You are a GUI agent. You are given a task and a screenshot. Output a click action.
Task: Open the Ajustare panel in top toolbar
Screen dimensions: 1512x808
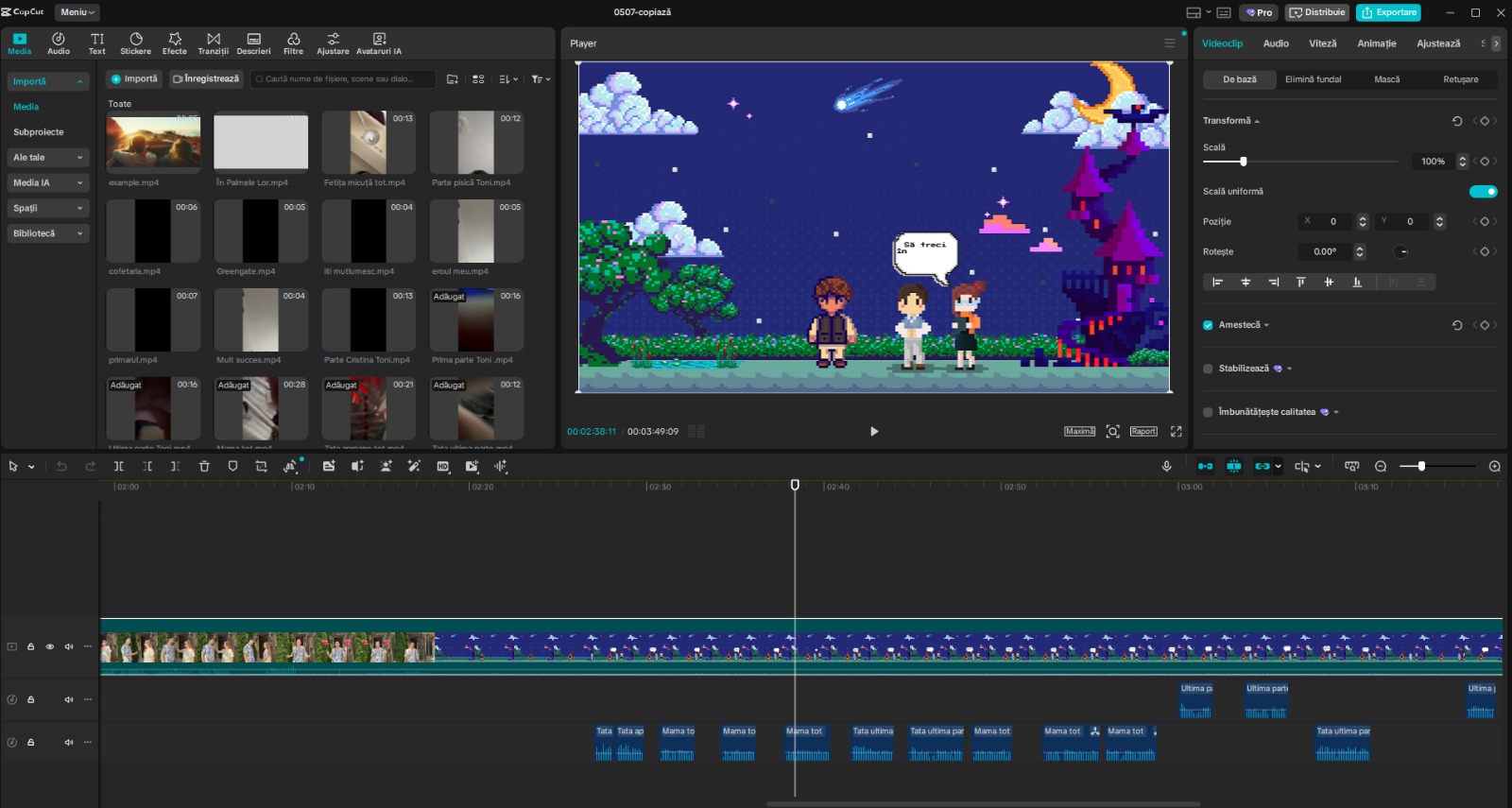(333, 43)
